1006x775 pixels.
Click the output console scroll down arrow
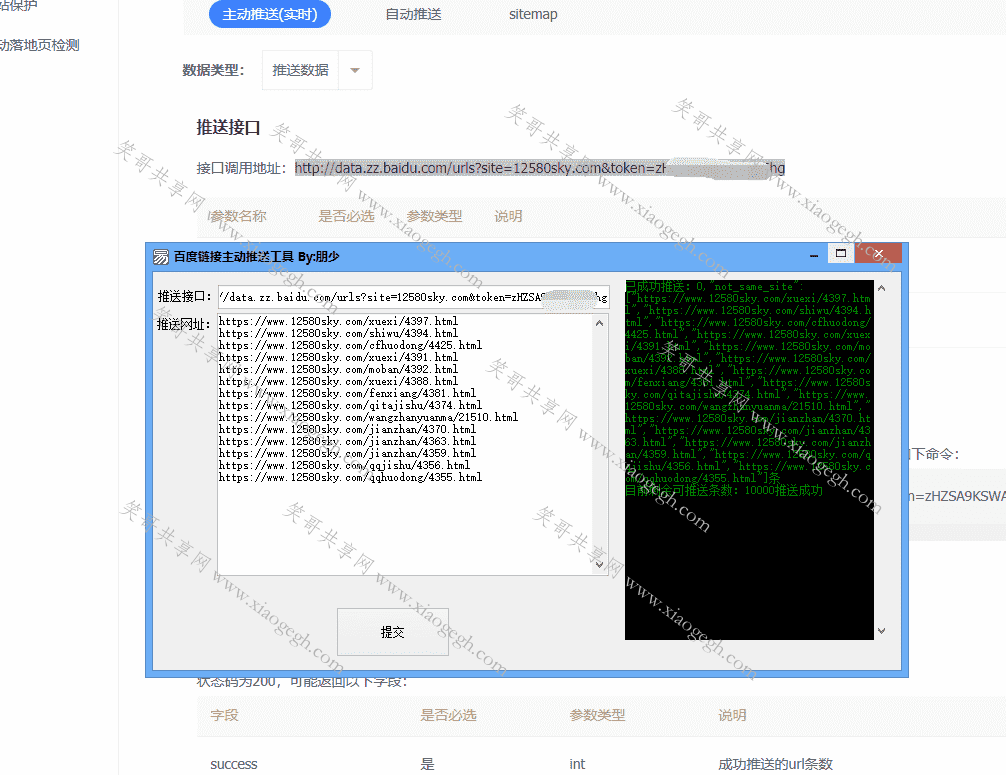882,631
